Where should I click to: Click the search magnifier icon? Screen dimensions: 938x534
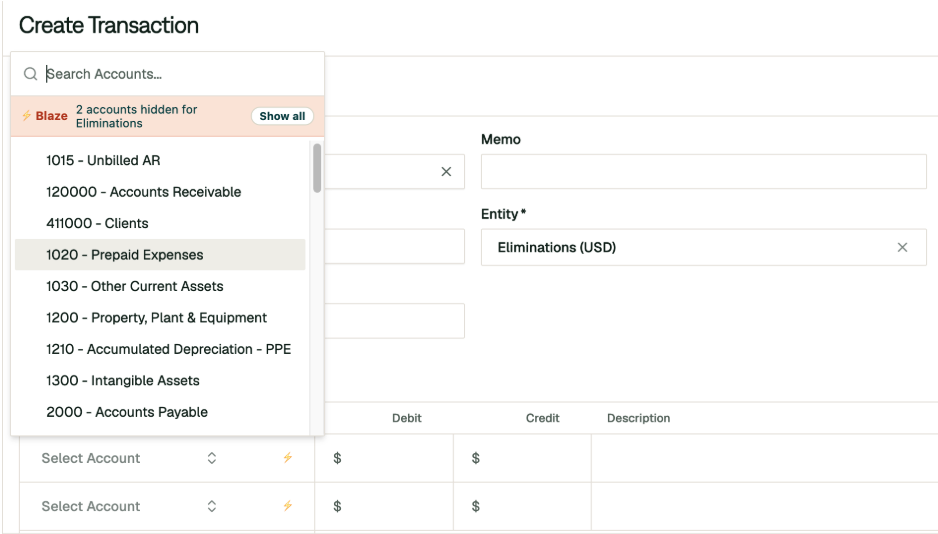coord(30,74)
